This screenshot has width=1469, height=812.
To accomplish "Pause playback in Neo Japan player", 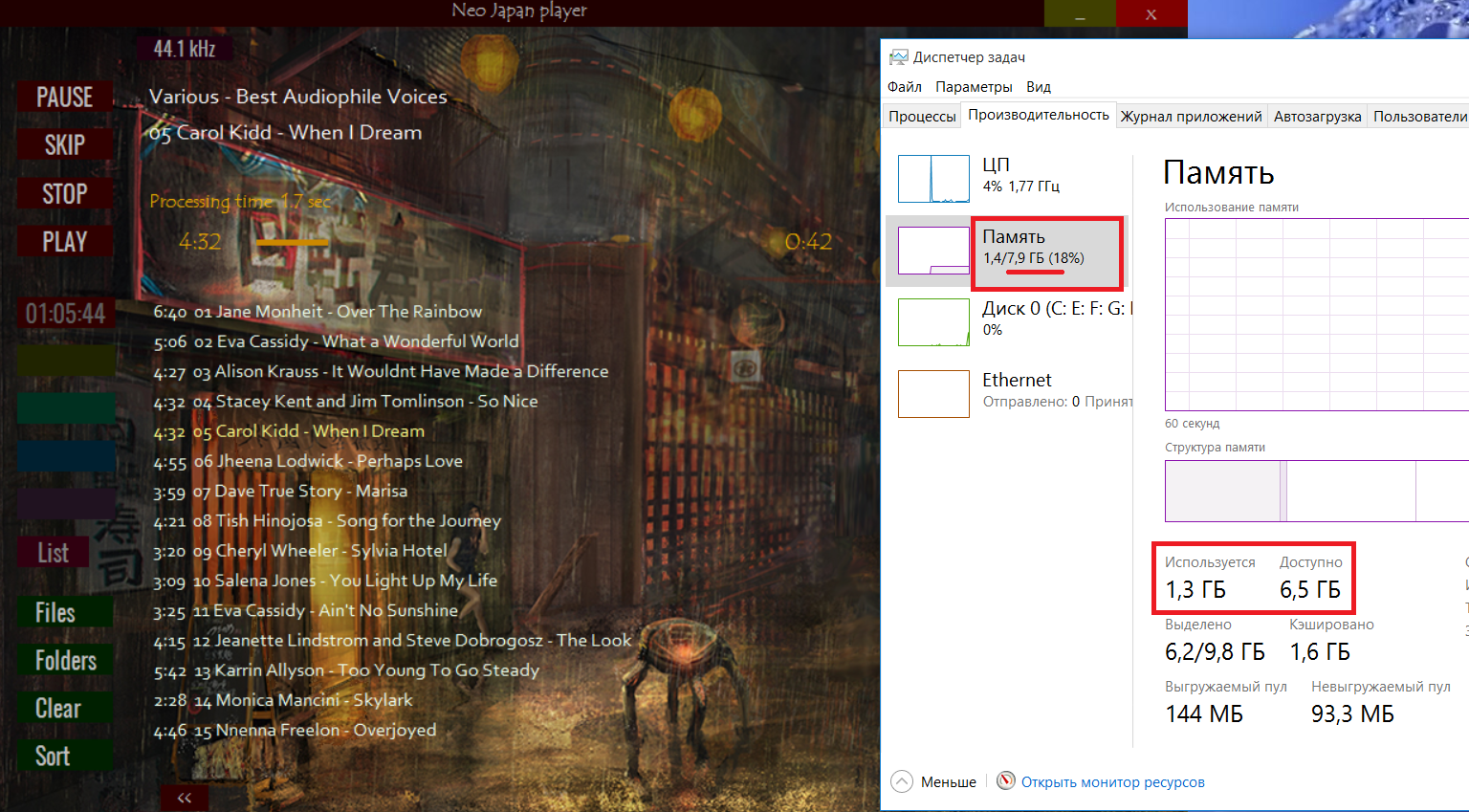I will (x=65, y=98).
